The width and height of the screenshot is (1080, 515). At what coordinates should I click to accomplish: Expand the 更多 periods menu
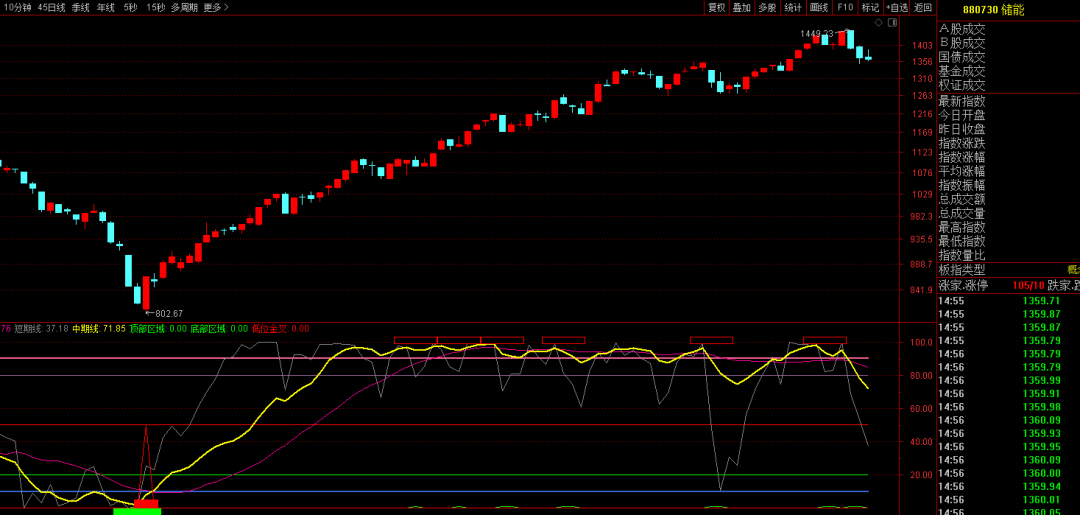click(x=215, y=7)
